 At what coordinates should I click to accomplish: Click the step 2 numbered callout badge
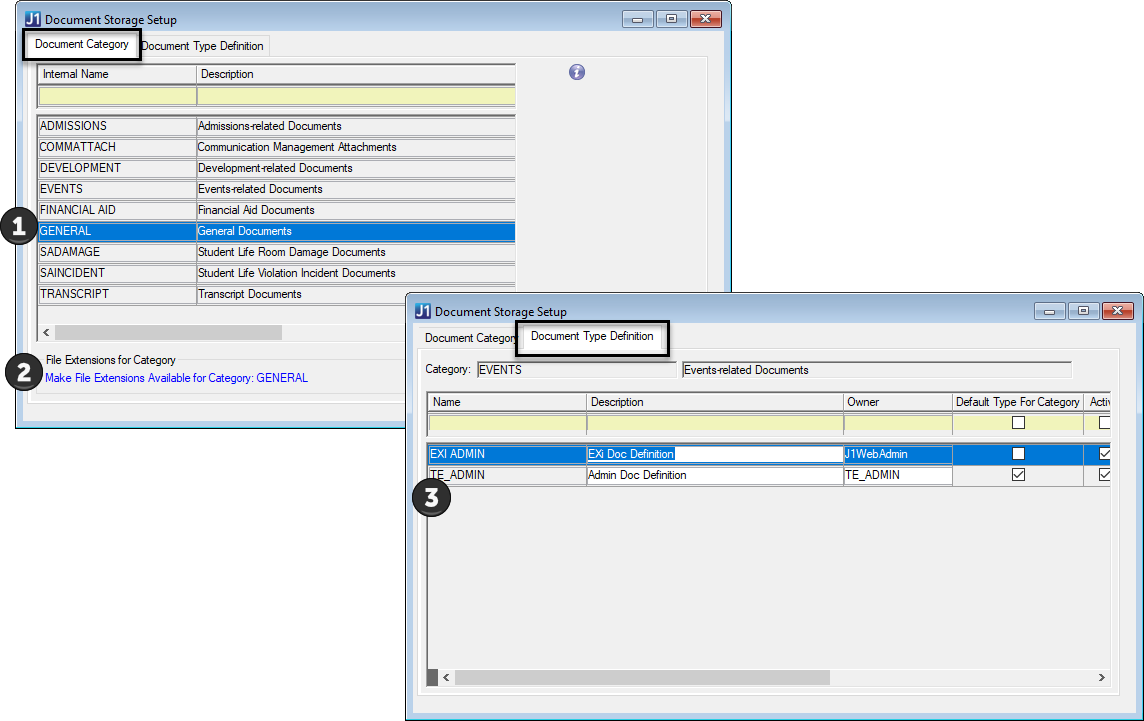click(22, 372)
